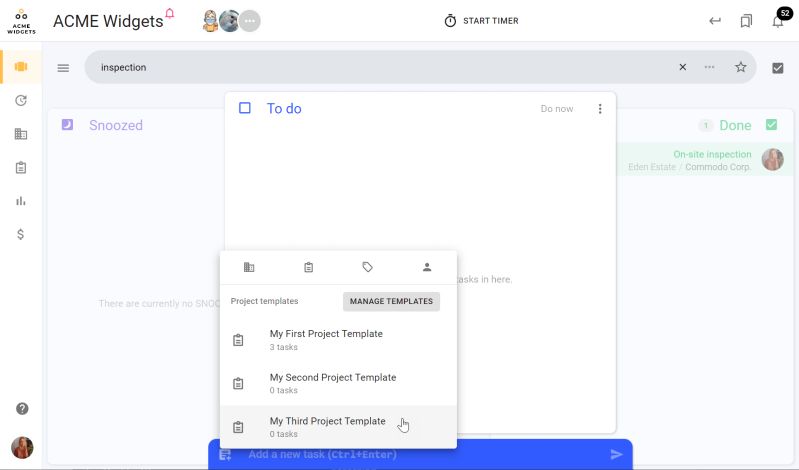The image size is (799, 470).
Task: Click the Snoozed moon icon
Action: click(x=67, y=125)
